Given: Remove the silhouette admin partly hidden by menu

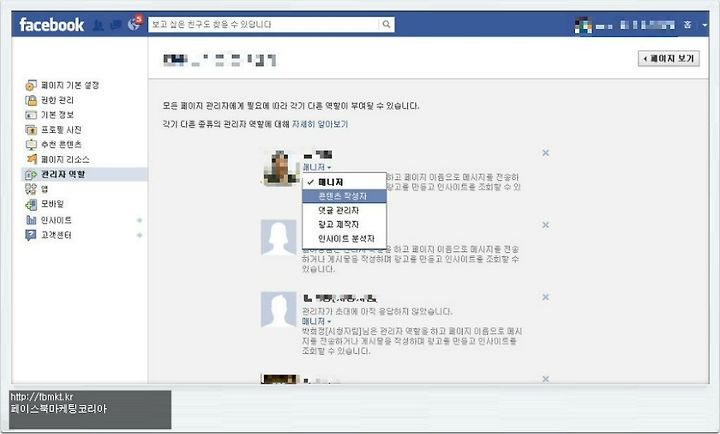Looking at the screenshot, I should pyautogui.click(x=546, y=225).
